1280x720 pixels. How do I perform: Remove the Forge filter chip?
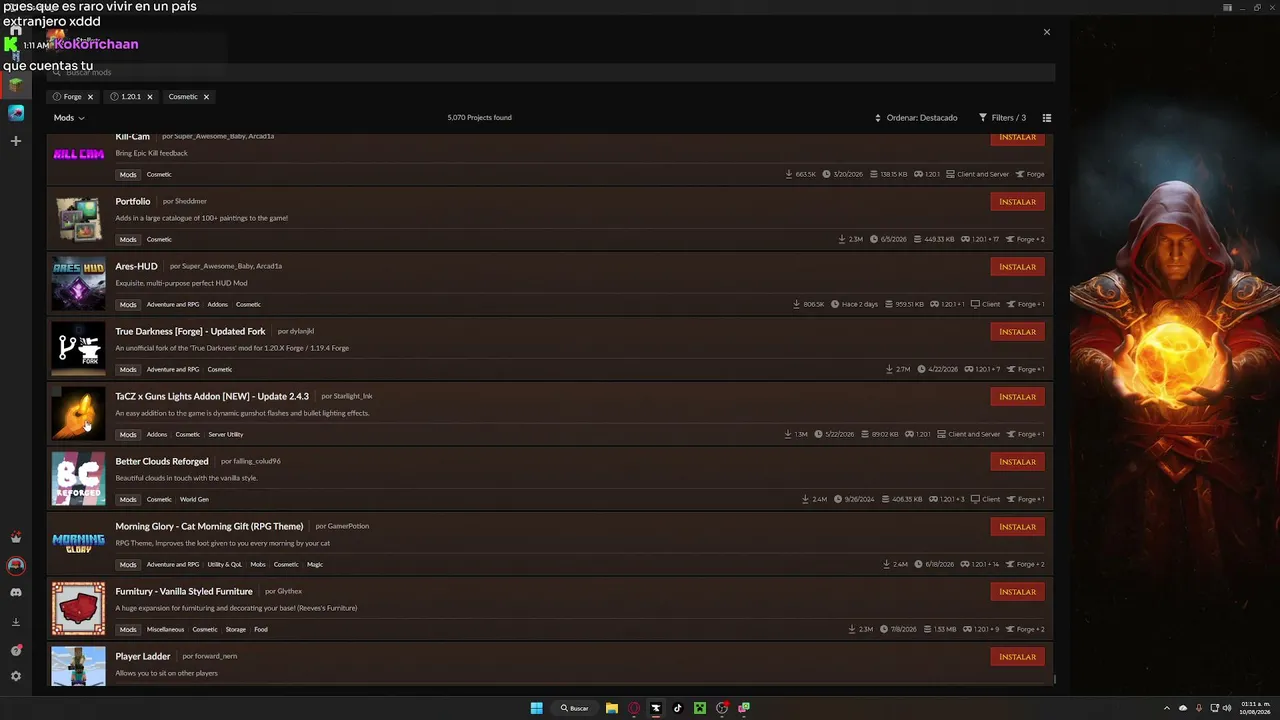90,97
